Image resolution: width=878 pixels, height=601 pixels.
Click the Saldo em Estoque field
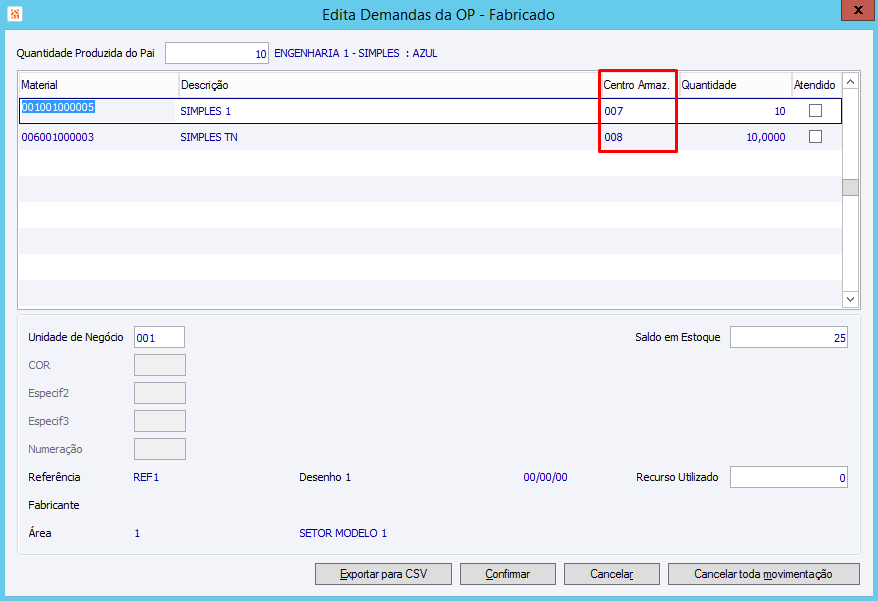point(788,337)
